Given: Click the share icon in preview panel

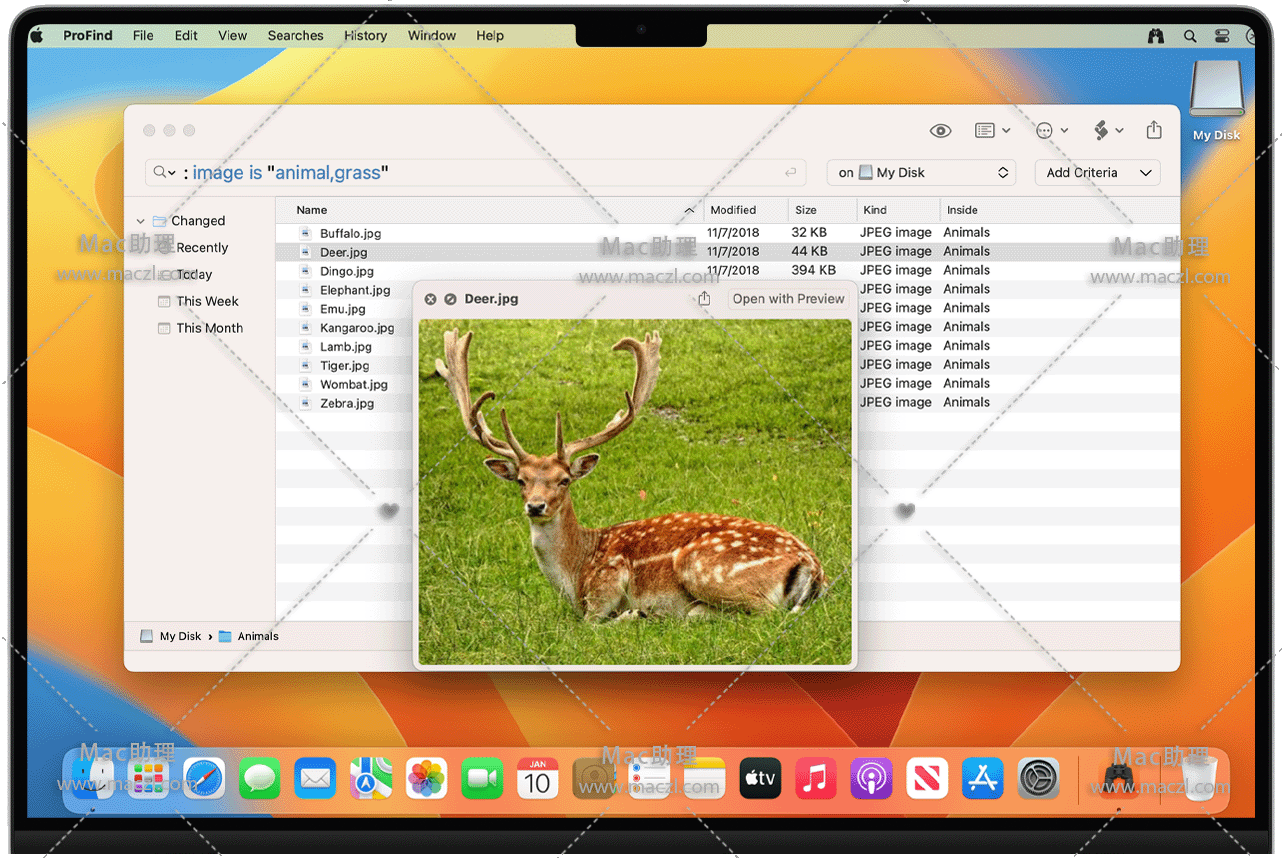Looking at the screenshot, I should click(x=704, y=299).
